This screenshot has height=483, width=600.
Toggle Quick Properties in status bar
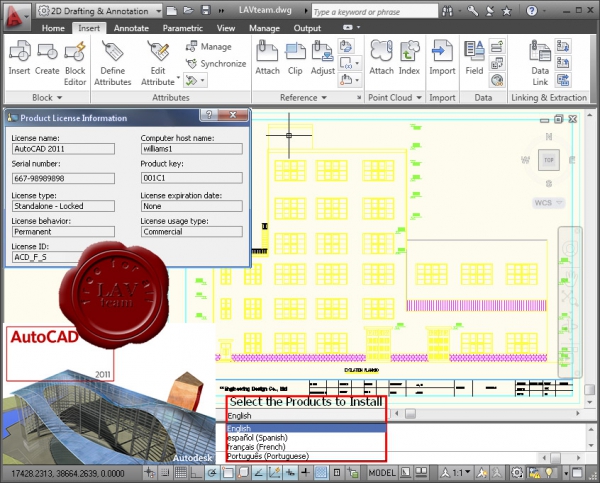coord(337,473)
